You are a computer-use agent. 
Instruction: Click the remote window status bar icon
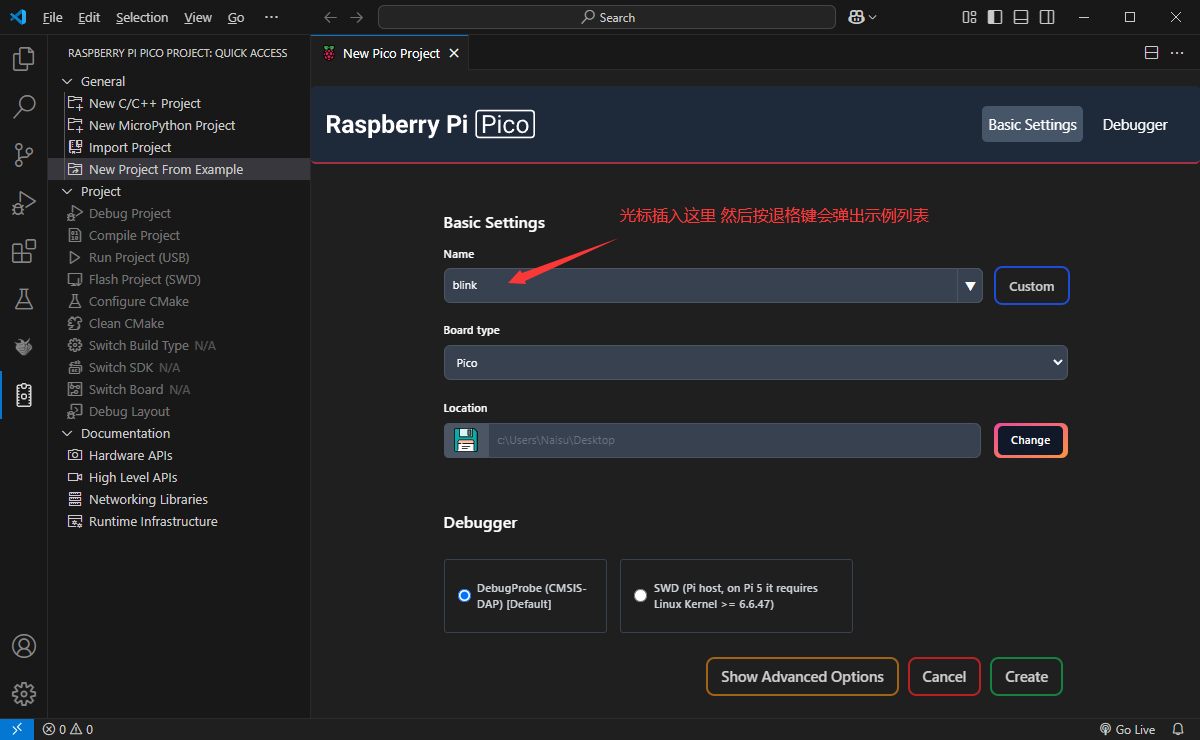pos(17,729)
